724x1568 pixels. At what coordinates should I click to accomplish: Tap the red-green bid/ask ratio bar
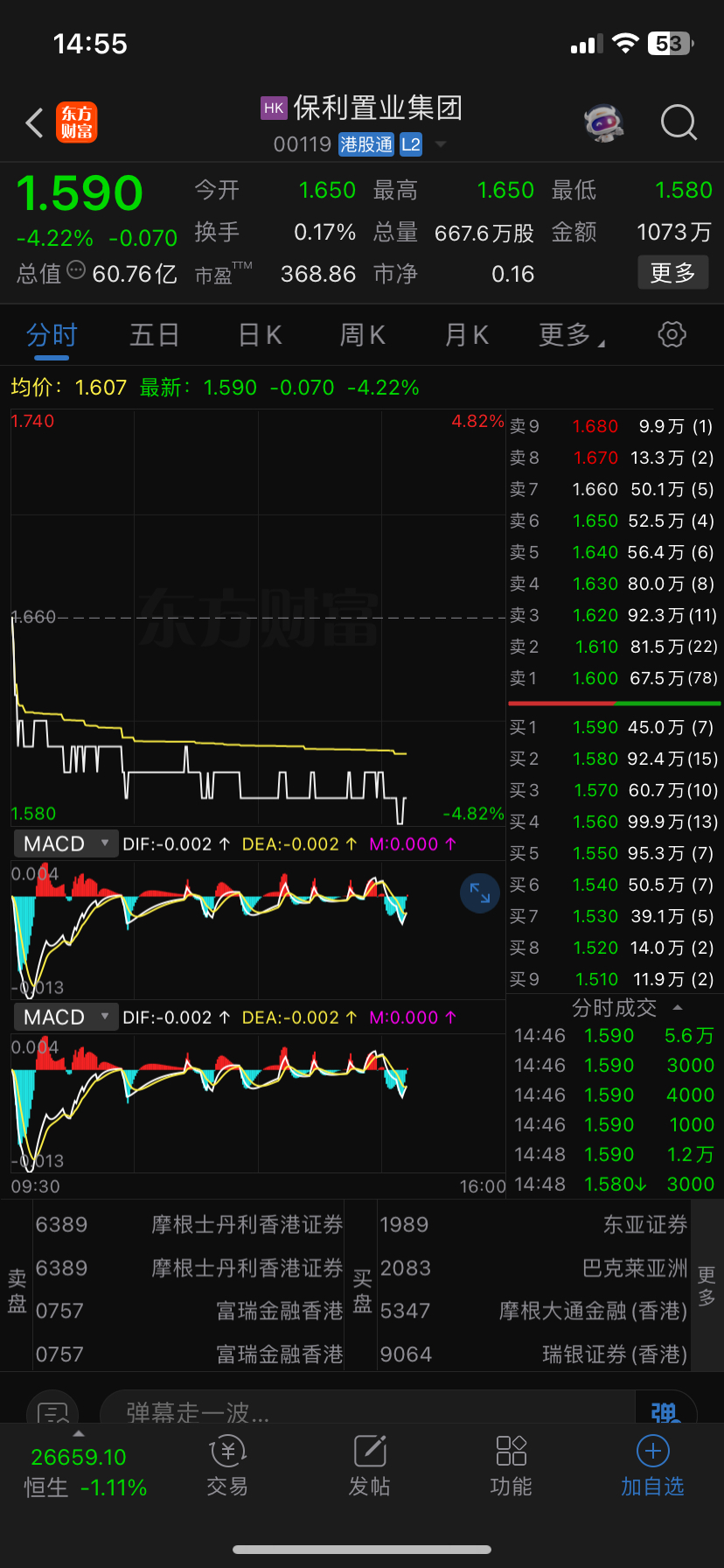click(x=614, y=703)
